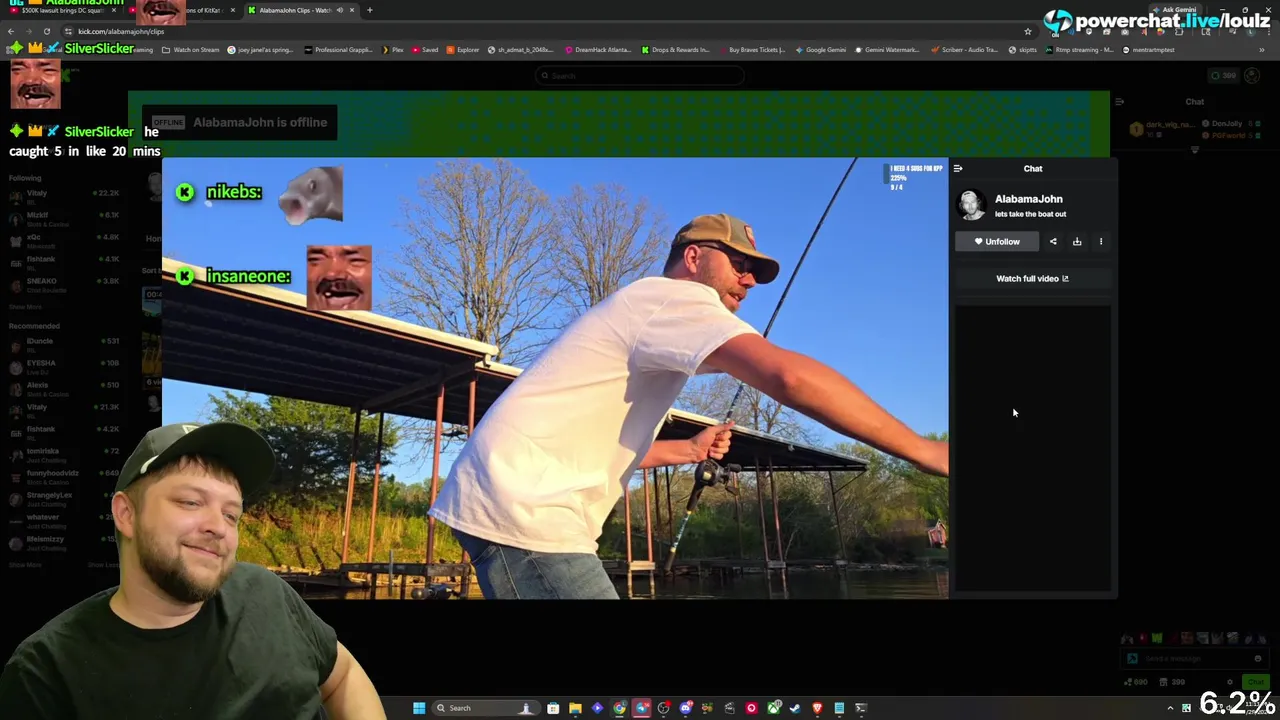The height and width of the screenshot is (720, 1280).
Task: Open the Buy Braves Tickets bookmark
Action: [752, 50]
